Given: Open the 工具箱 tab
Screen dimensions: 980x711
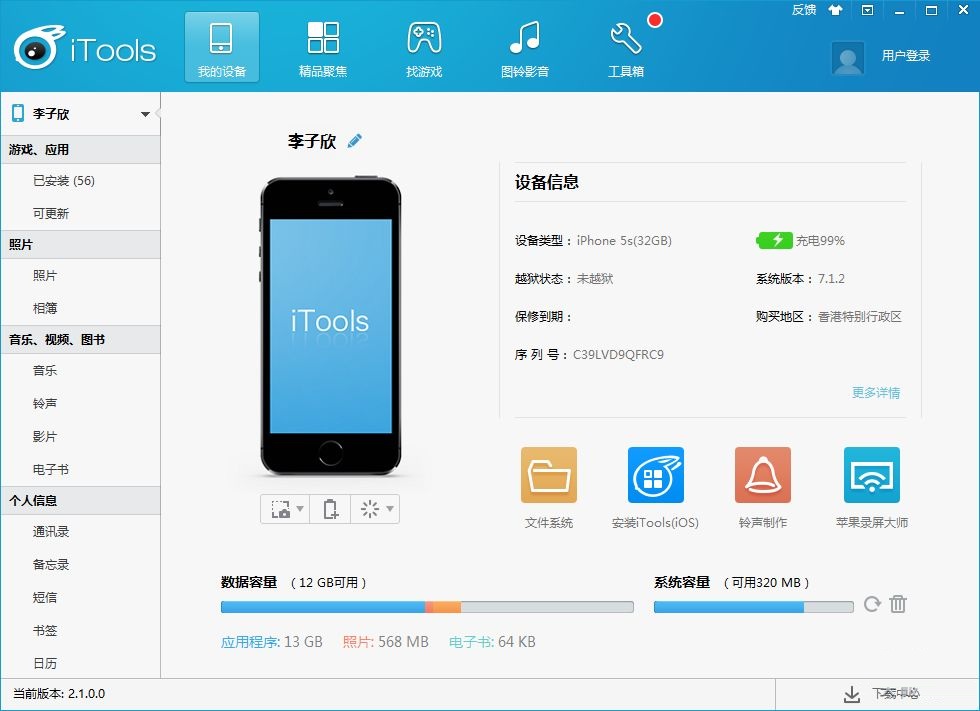Looking at the screenshot, I should click(x=626, y=47).
